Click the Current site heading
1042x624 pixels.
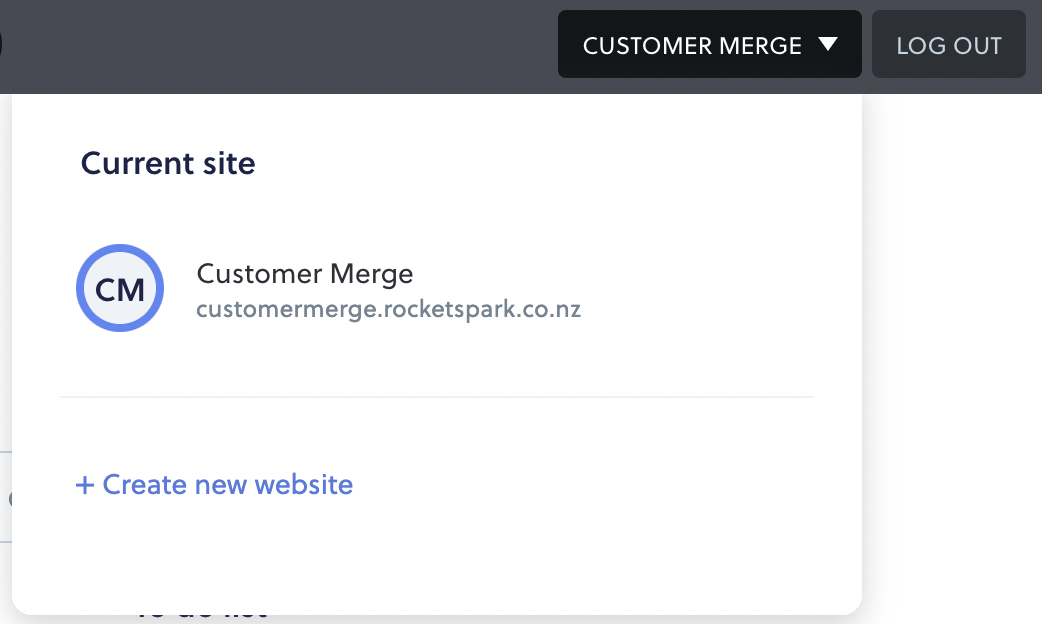coord(168,163)
